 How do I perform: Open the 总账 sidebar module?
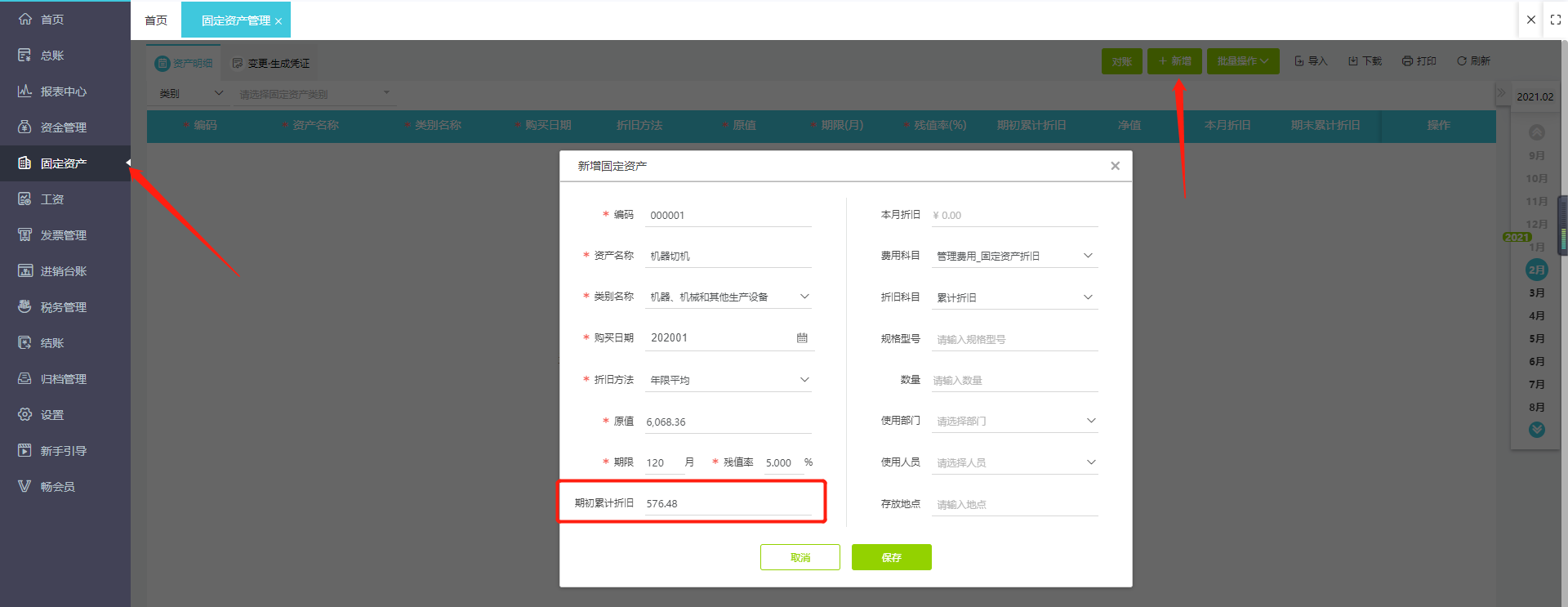click(52, 56)
